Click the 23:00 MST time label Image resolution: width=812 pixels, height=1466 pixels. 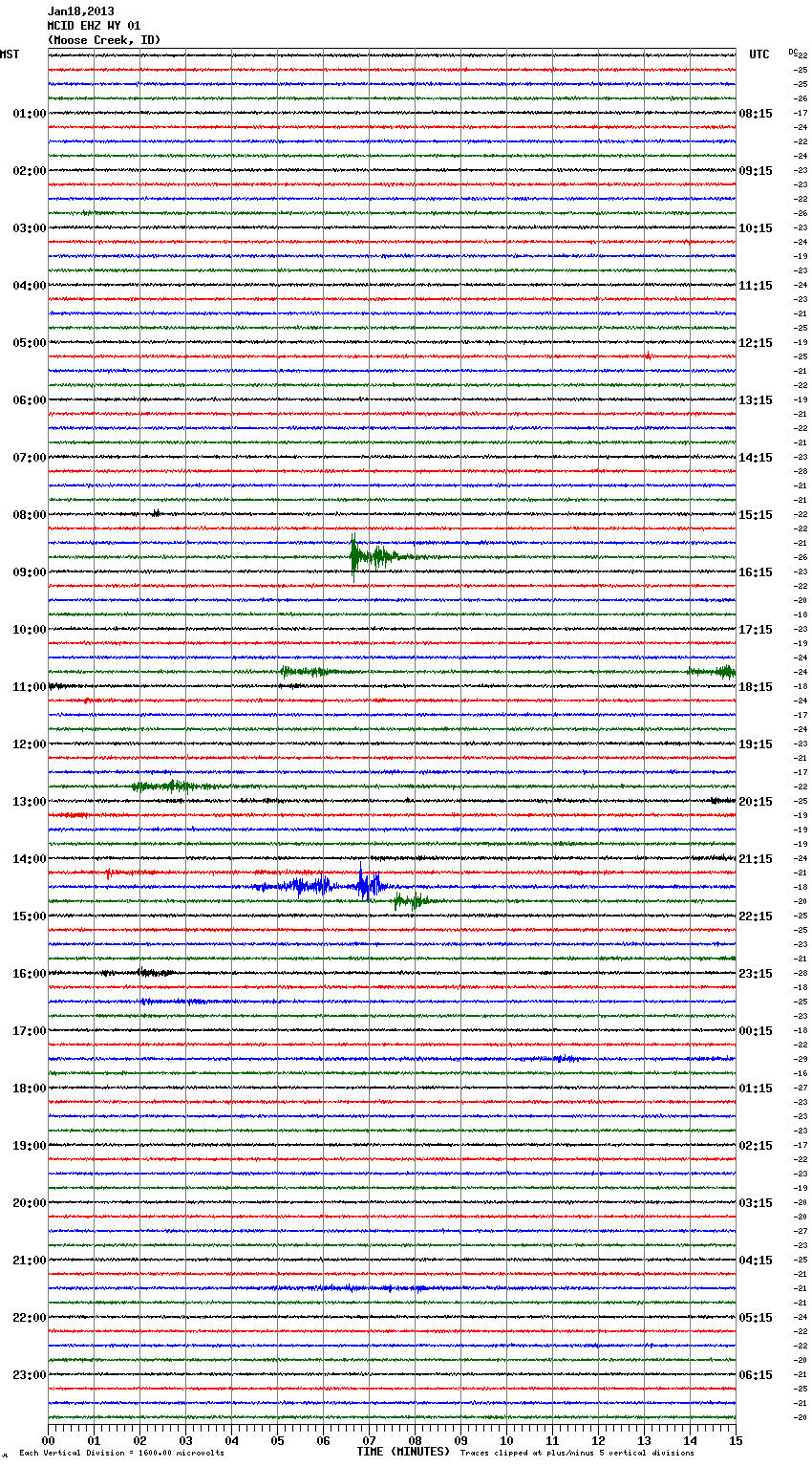[30, 1375]
